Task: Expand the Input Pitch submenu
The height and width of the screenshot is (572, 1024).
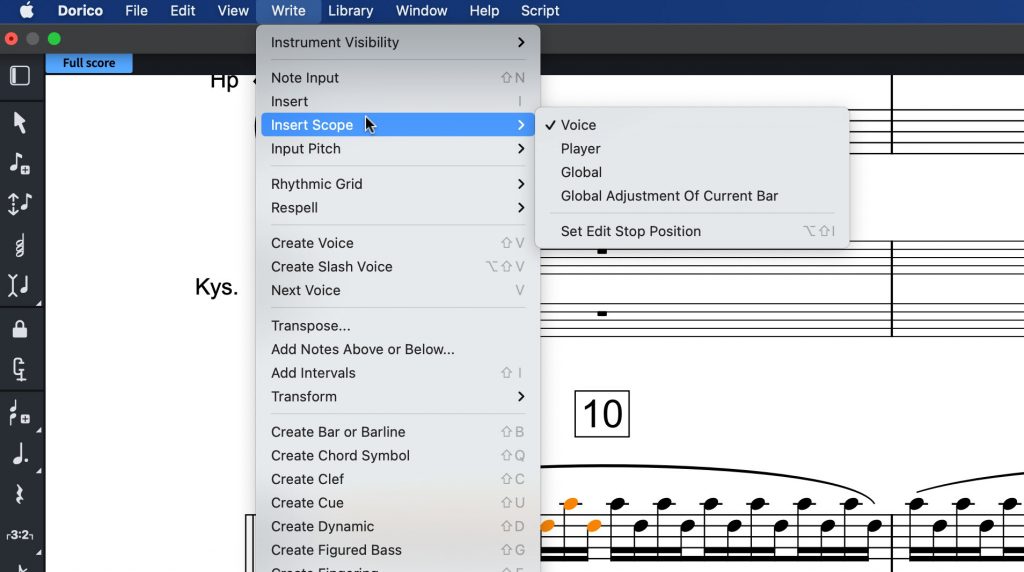Action: 398,148
